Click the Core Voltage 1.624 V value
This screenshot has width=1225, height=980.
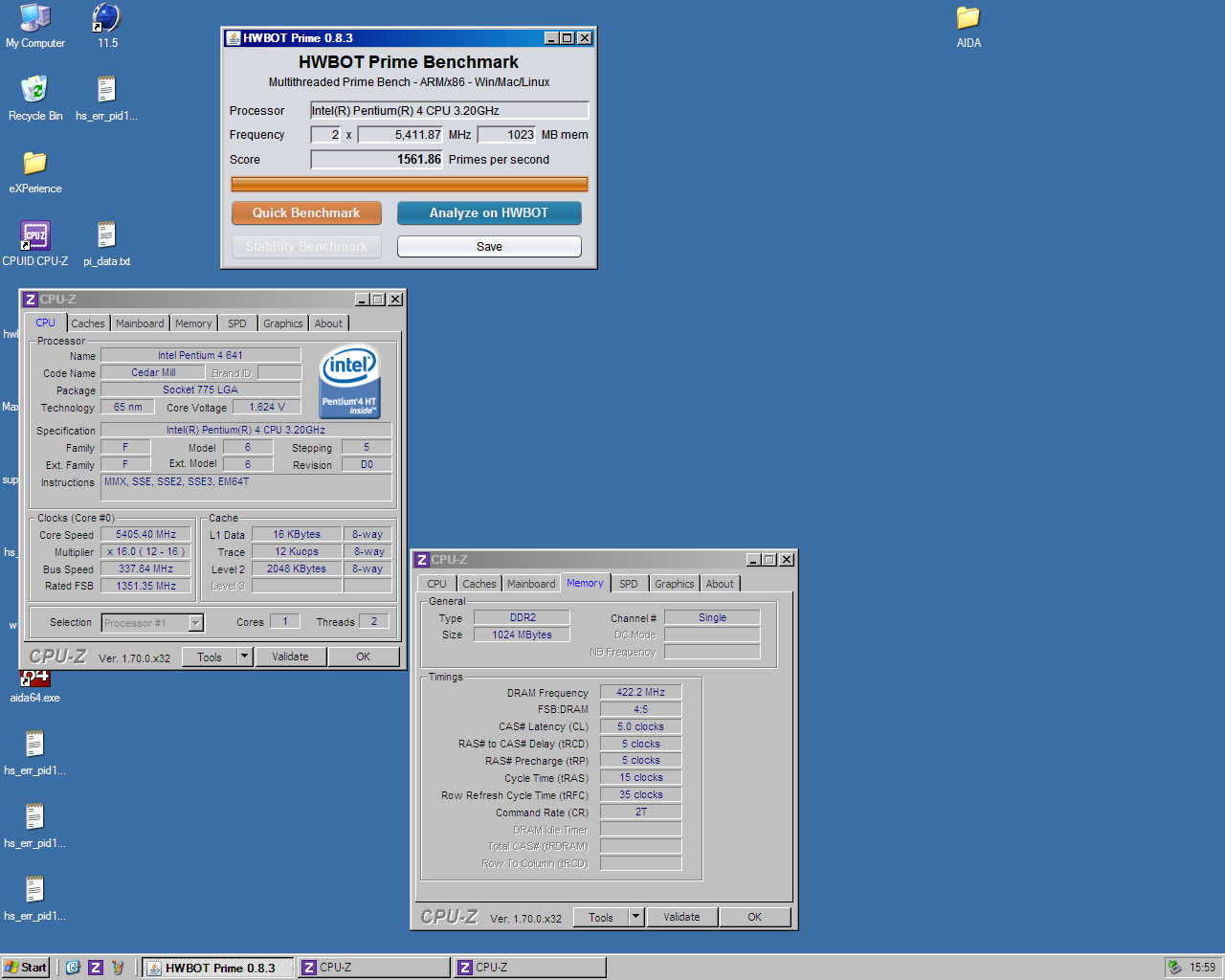[267, 408]
